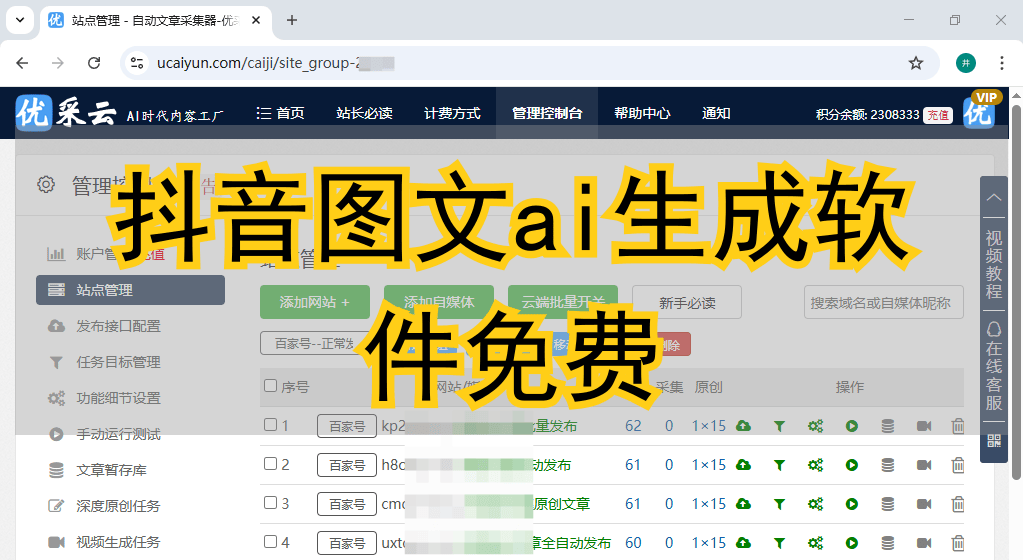The height and width of the screenshot is (560, 1023).
Task: Bookmark this page with the star icon
Action: pos(915,63)
